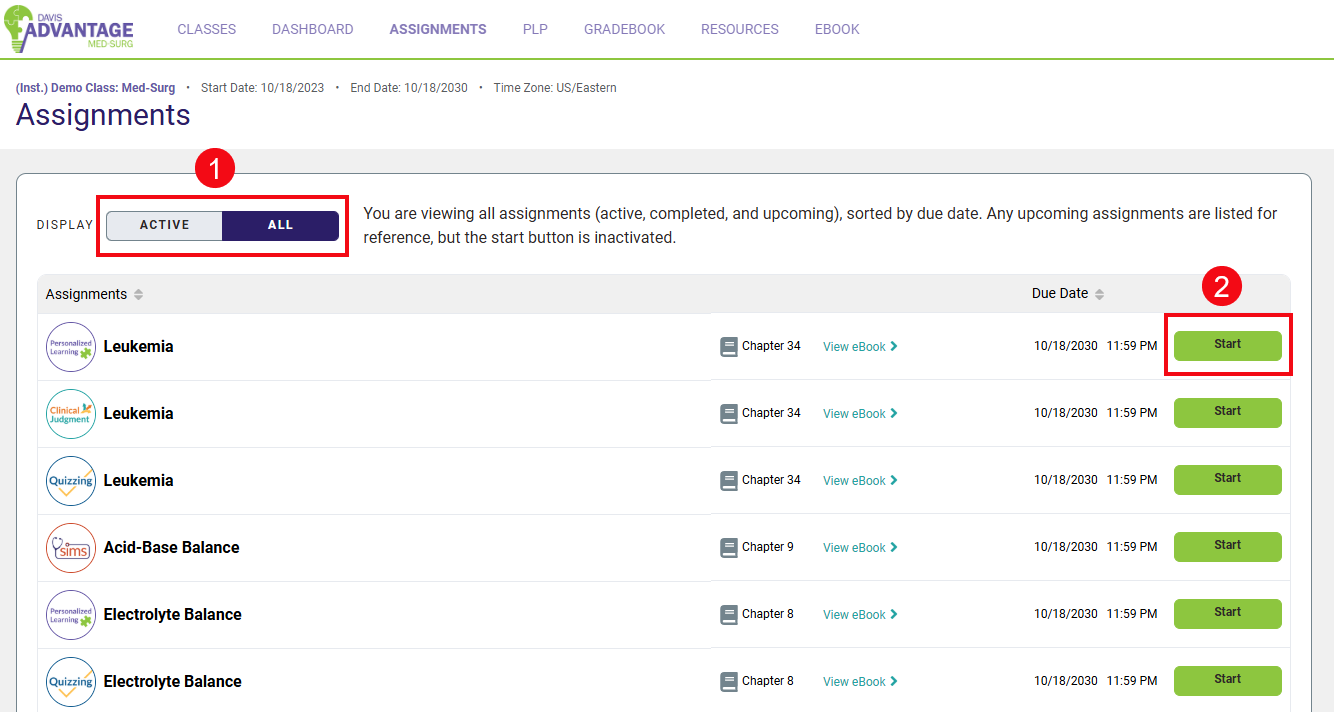
Task: Start the Quizzing Leukemia assignment
Action: tap(1227, 480)
